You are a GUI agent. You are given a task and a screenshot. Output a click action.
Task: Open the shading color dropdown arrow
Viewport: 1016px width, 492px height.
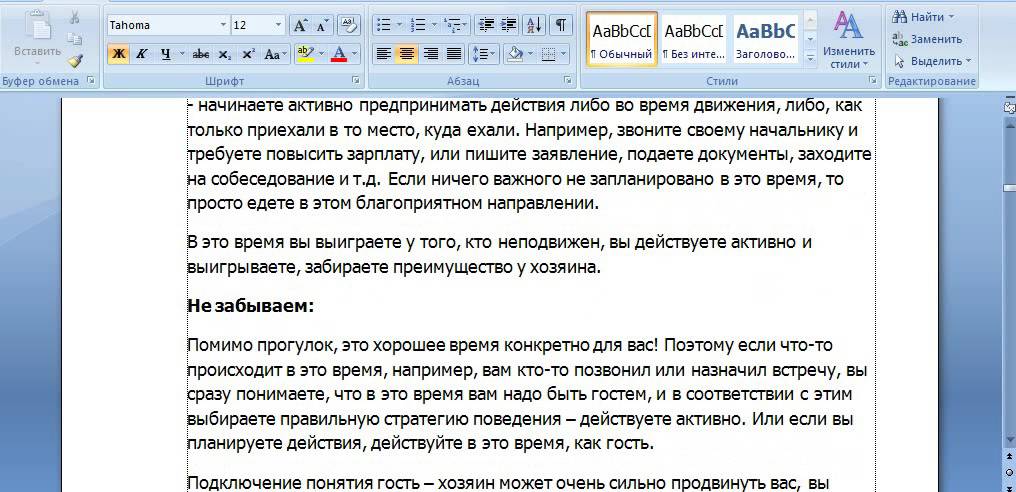(x=531, y=54)
